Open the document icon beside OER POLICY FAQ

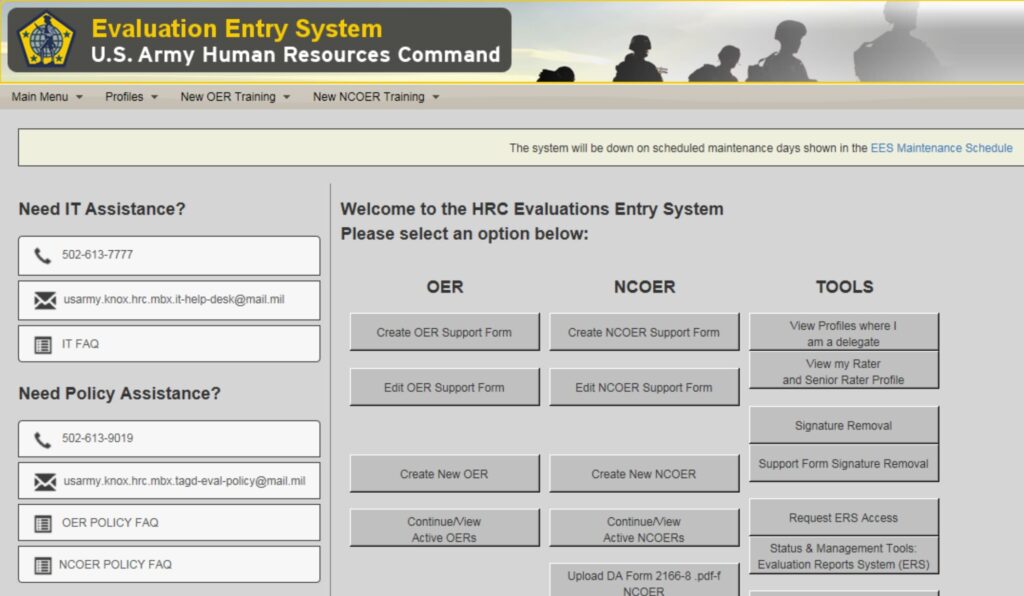(x=43, y=522)
